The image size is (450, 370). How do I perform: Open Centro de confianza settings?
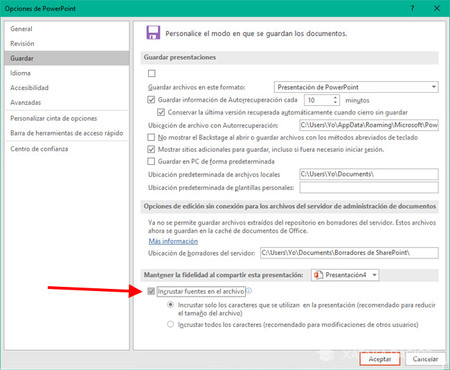(67, 149)
